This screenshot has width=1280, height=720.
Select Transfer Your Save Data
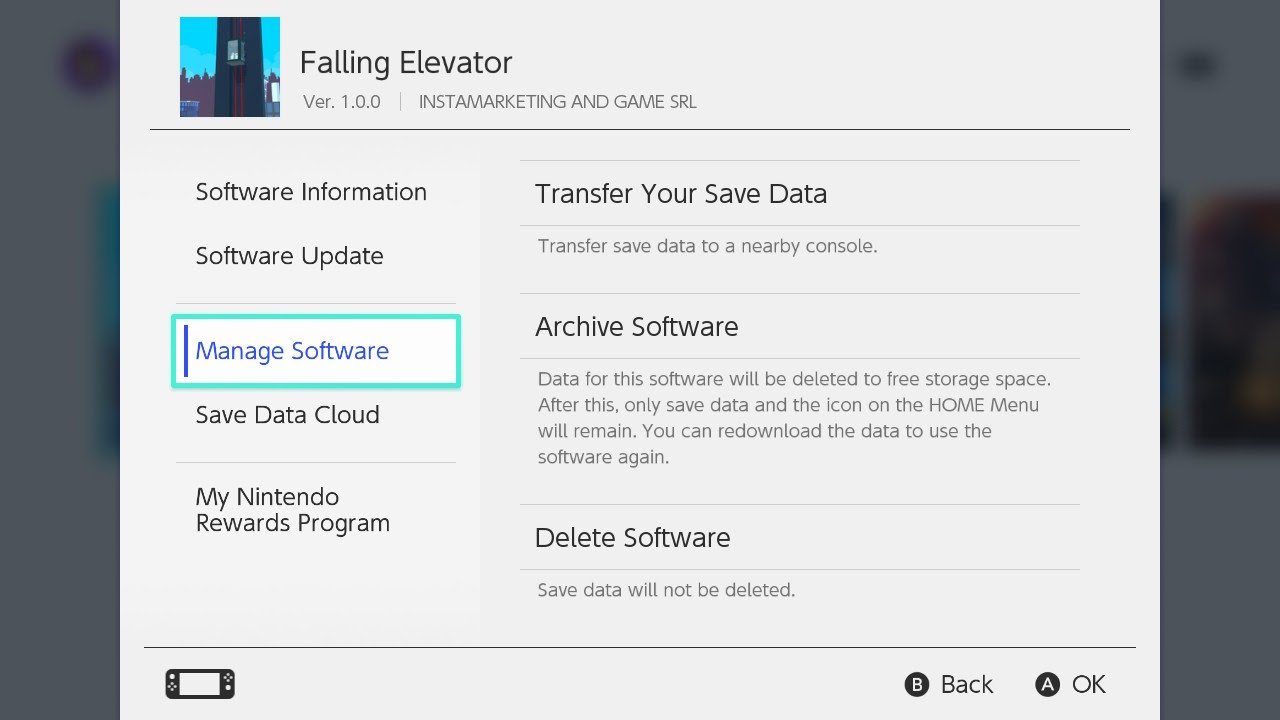tap(682, 194)
